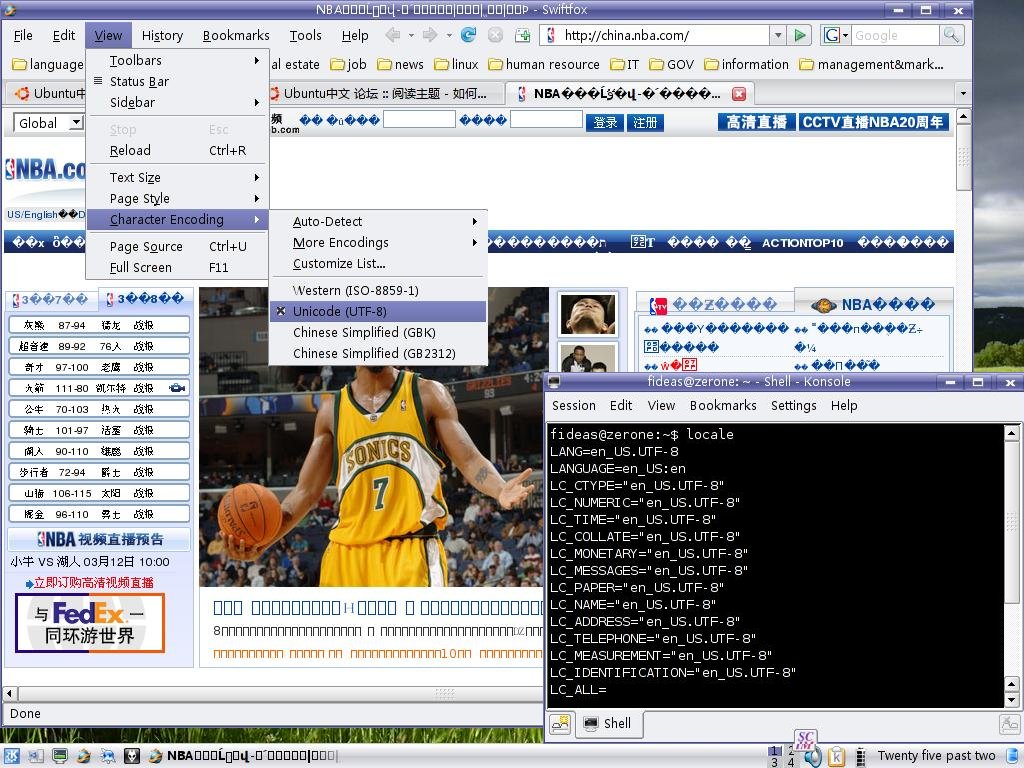This screenshot has width=1024, height=768.
Task: Expand the Toolbars submenu
Action: pyautogui.click(x=177, y=61)
